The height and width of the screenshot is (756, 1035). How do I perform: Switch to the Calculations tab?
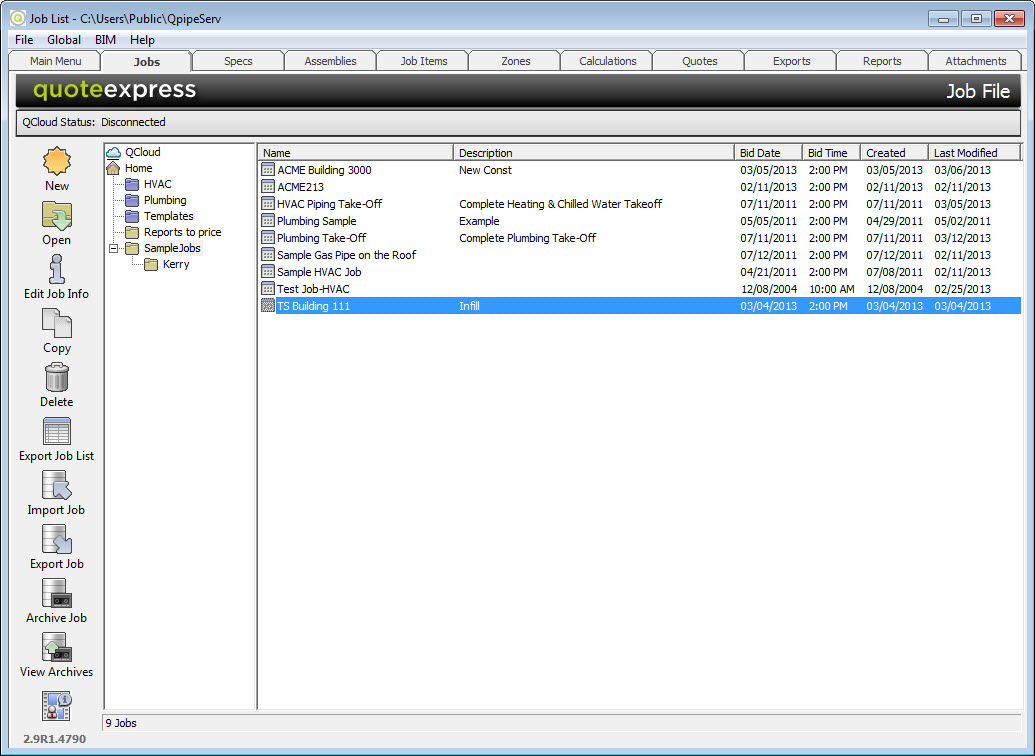607,61
